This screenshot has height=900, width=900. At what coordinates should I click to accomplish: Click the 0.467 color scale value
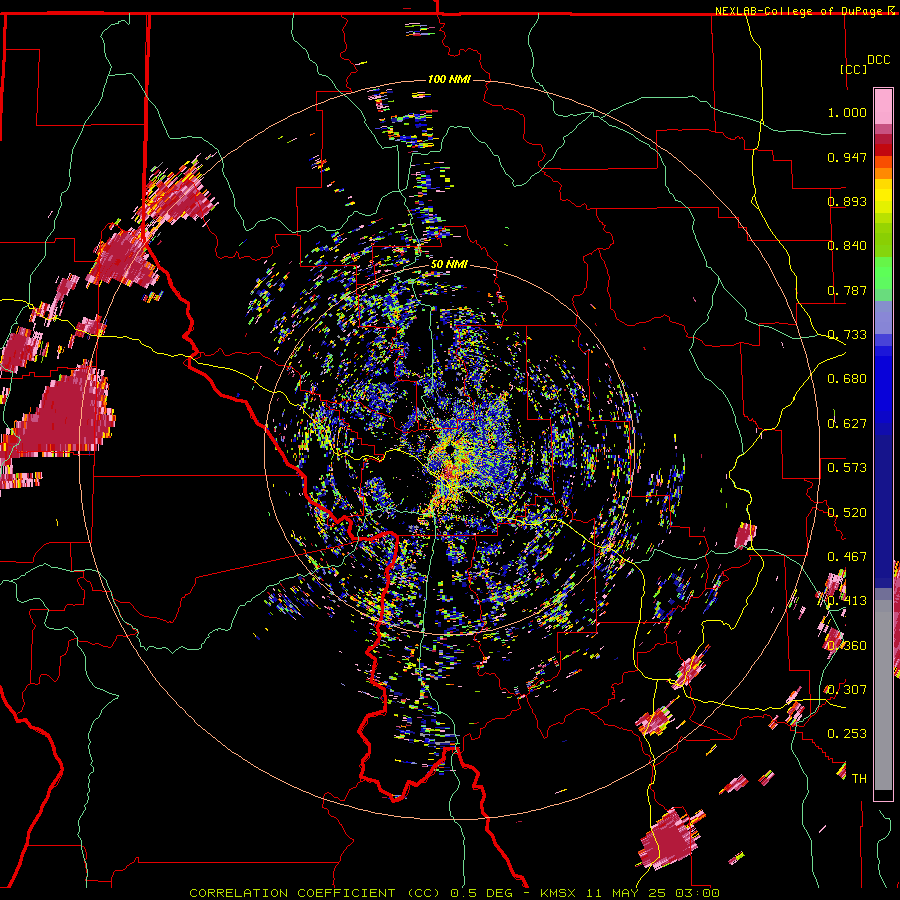(847, 557)
